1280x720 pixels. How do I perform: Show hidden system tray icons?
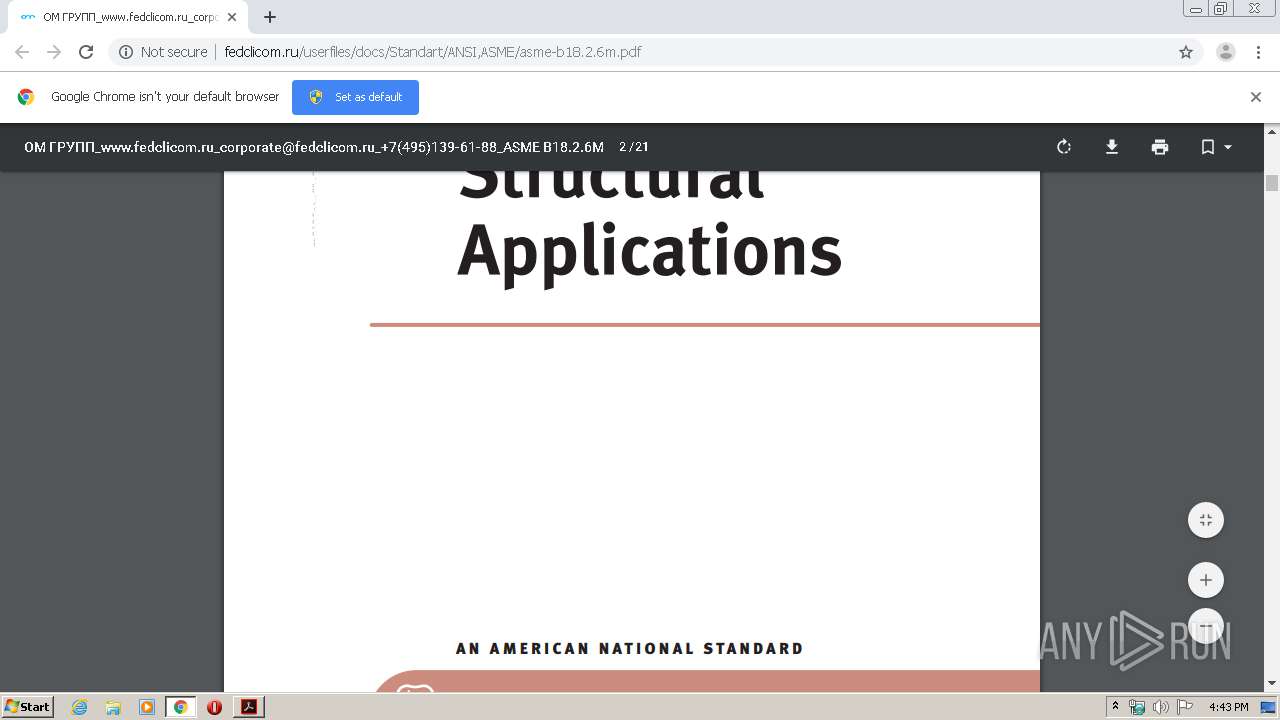coord(1115,707)
